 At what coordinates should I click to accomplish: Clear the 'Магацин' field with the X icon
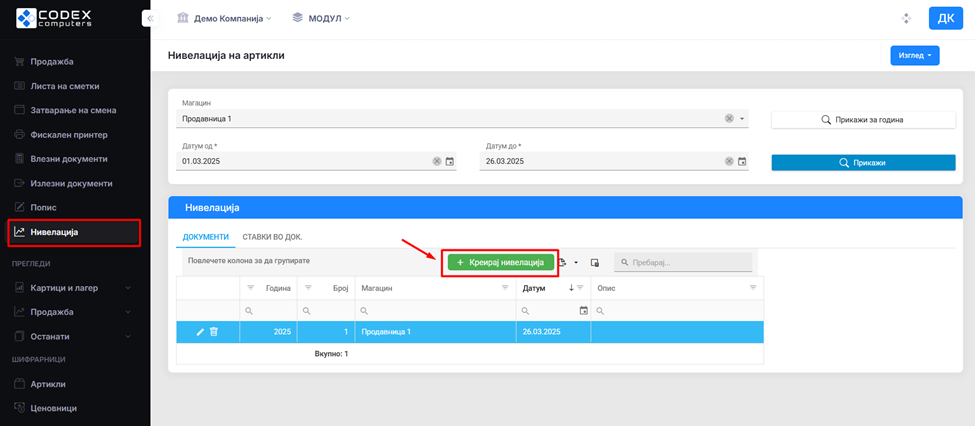pyautogui.click(x=729, y=118)
